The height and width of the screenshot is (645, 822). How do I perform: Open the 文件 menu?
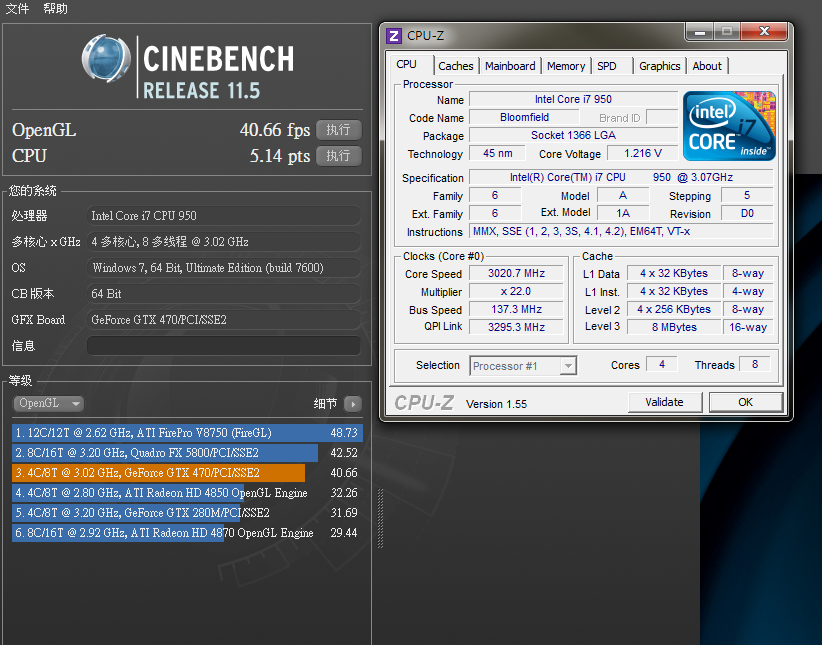(17, 8)
